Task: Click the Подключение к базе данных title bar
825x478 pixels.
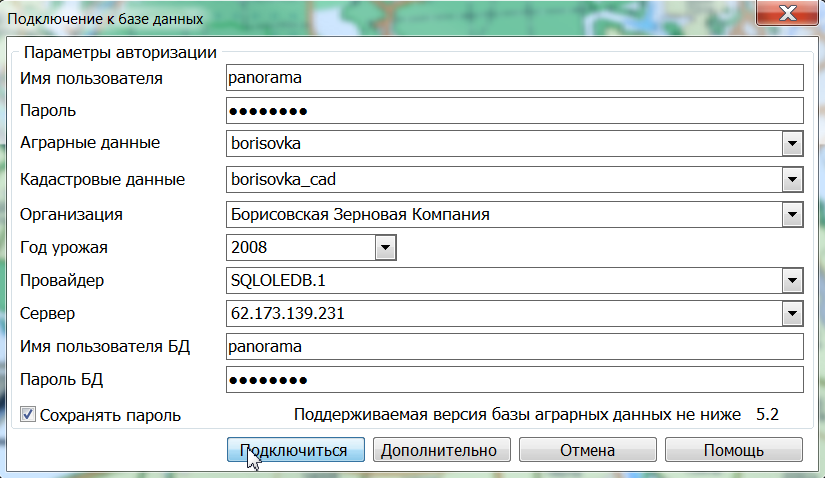Action: coord(300,18)
